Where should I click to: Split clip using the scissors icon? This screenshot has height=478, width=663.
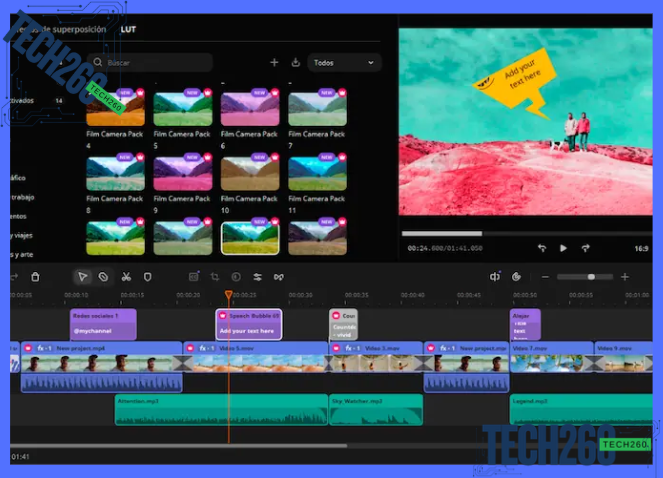click(126, 277)
